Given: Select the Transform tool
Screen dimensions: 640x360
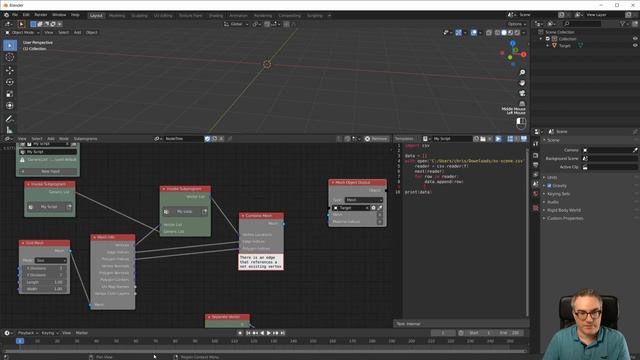Looking at the screenshot, I should pos(10,106).
